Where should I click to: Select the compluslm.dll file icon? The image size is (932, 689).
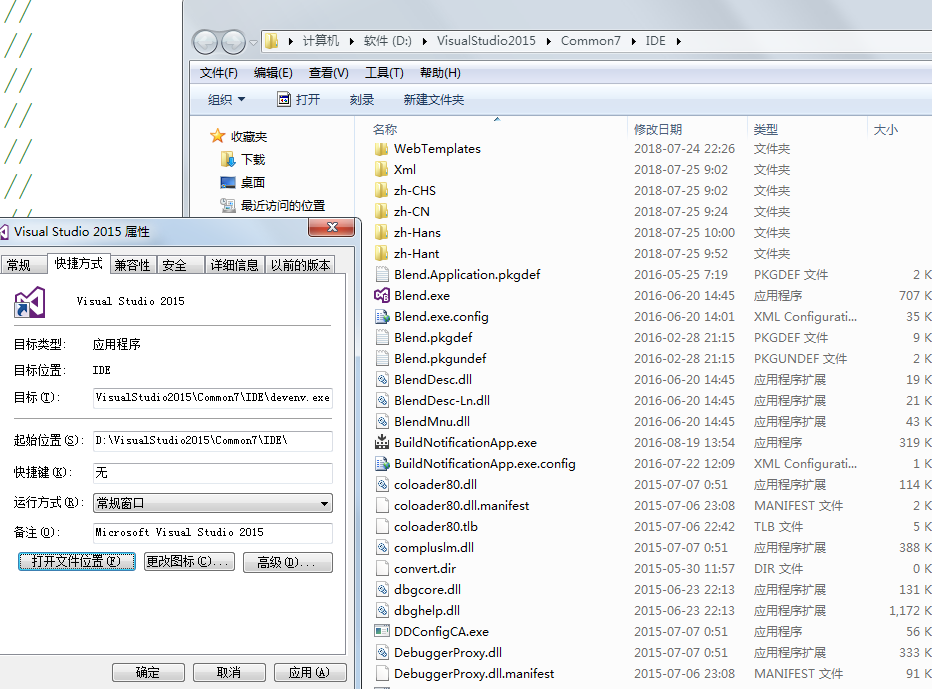point(382,548)
